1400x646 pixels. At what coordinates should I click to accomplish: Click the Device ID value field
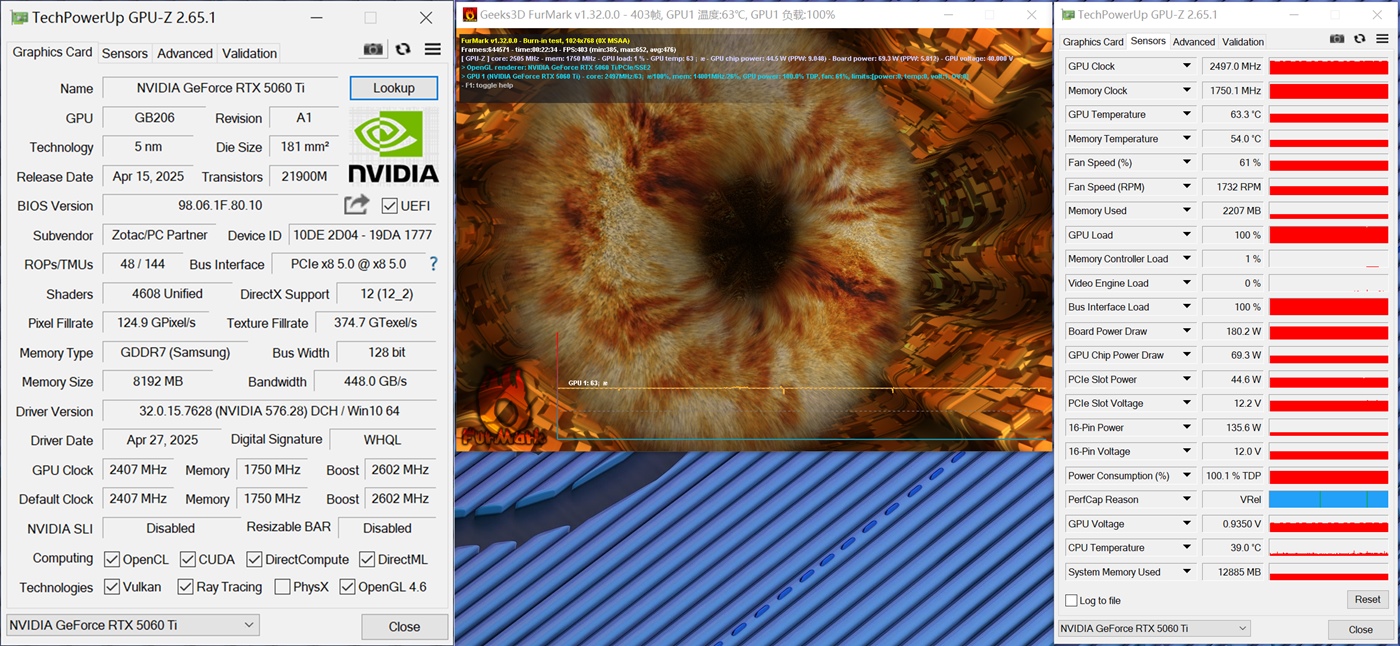coord(362,235)
